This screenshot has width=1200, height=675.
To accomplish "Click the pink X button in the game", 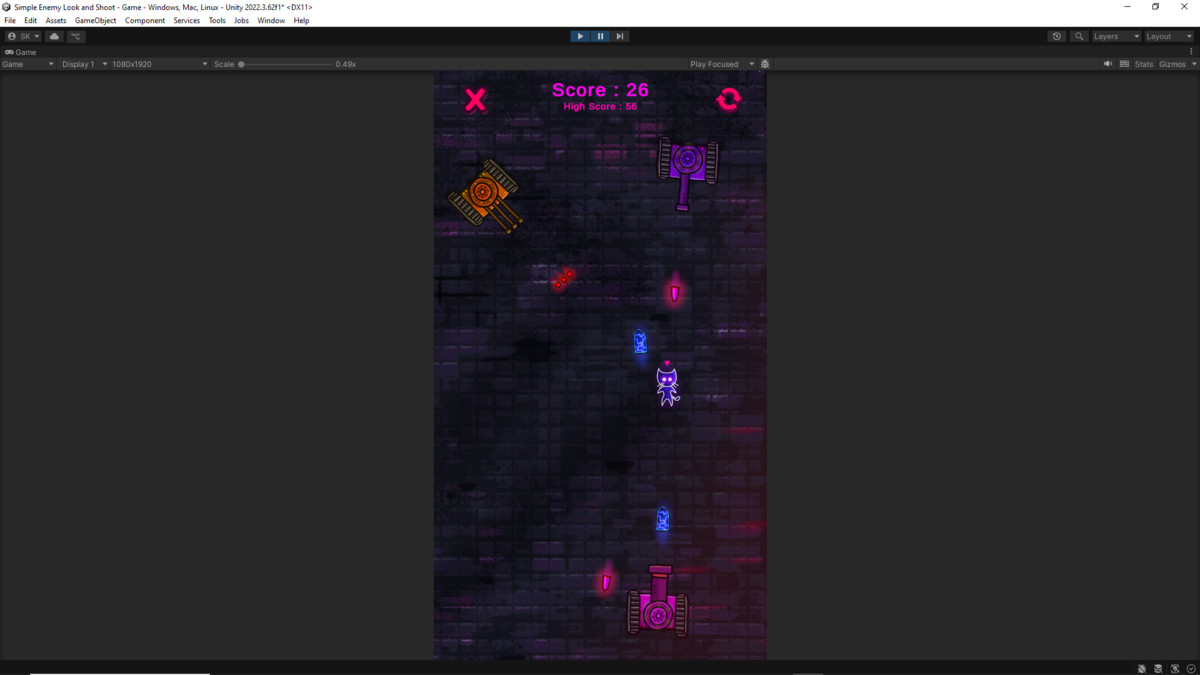I will click(x=475, y=98).
